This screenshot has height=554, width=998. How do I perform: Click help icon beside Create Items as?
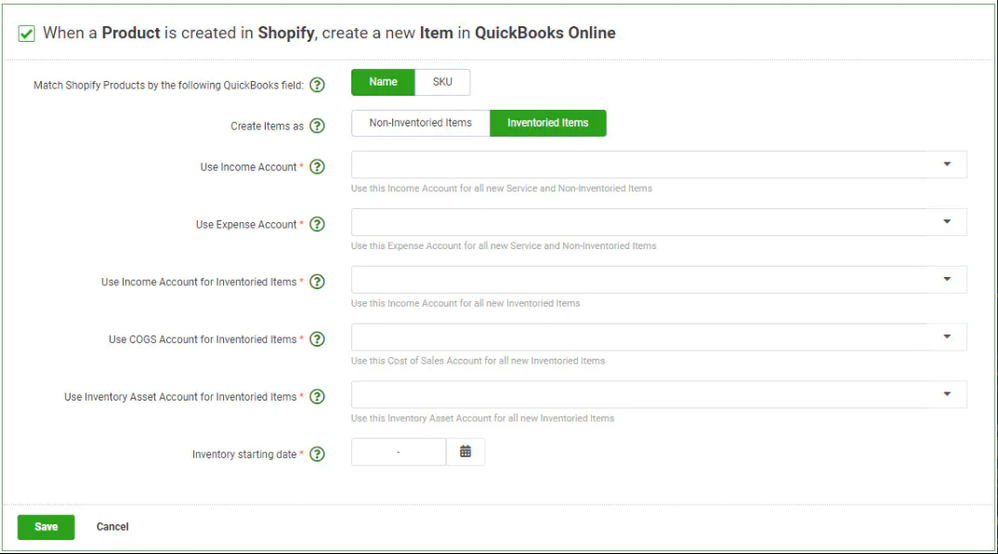(317, 126)
